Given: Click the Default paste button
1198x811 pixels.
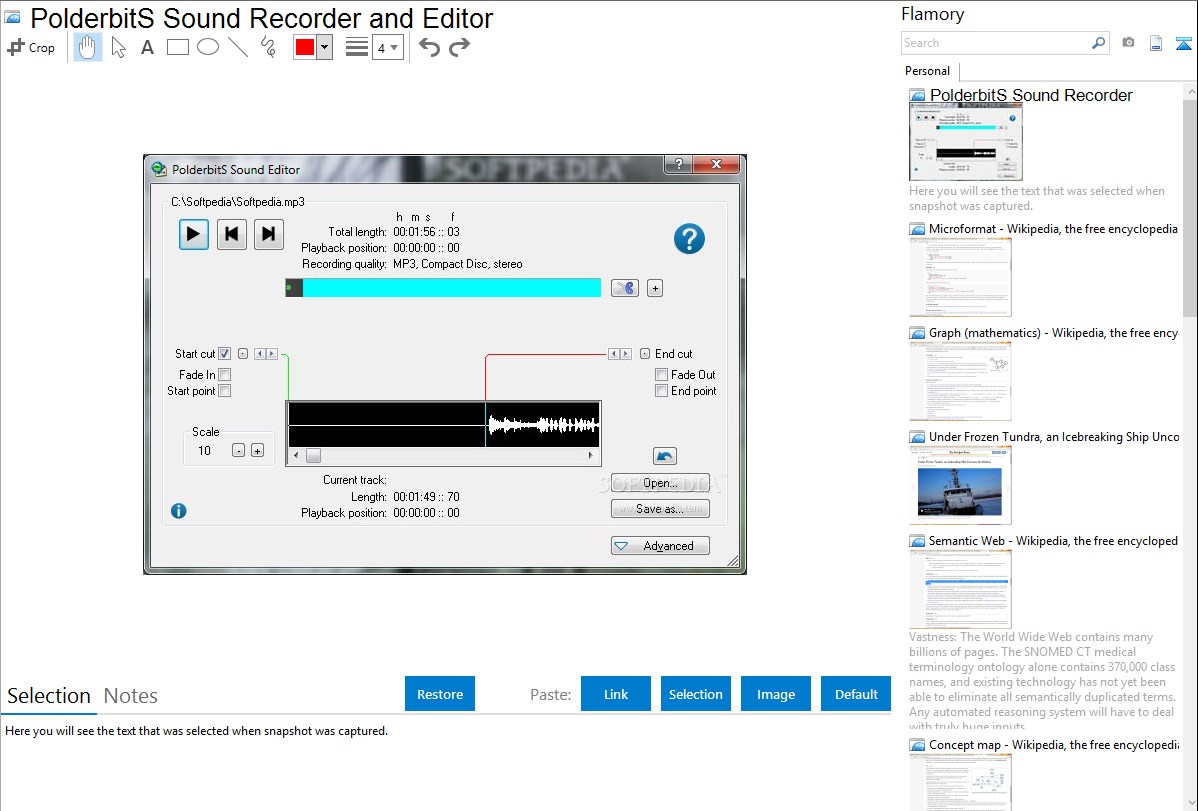Looking at the screenshot, I should (x=856, y=694).
